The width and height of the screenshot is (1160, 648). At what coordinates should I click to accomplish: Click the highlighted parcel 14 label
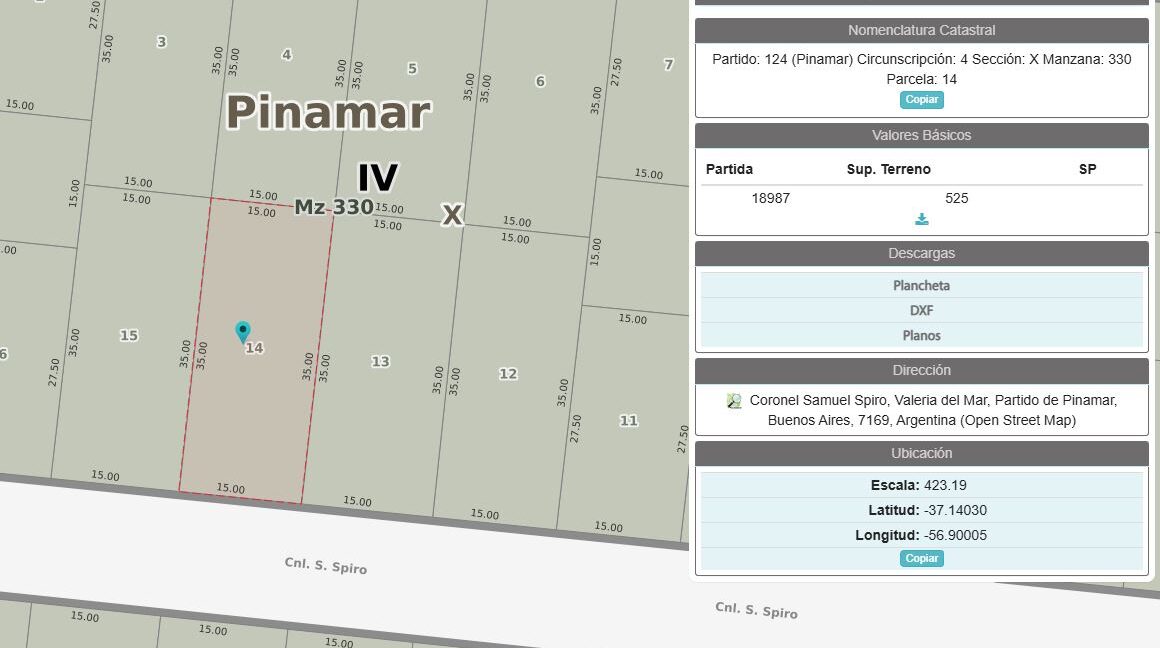click(x=254, y=348)
